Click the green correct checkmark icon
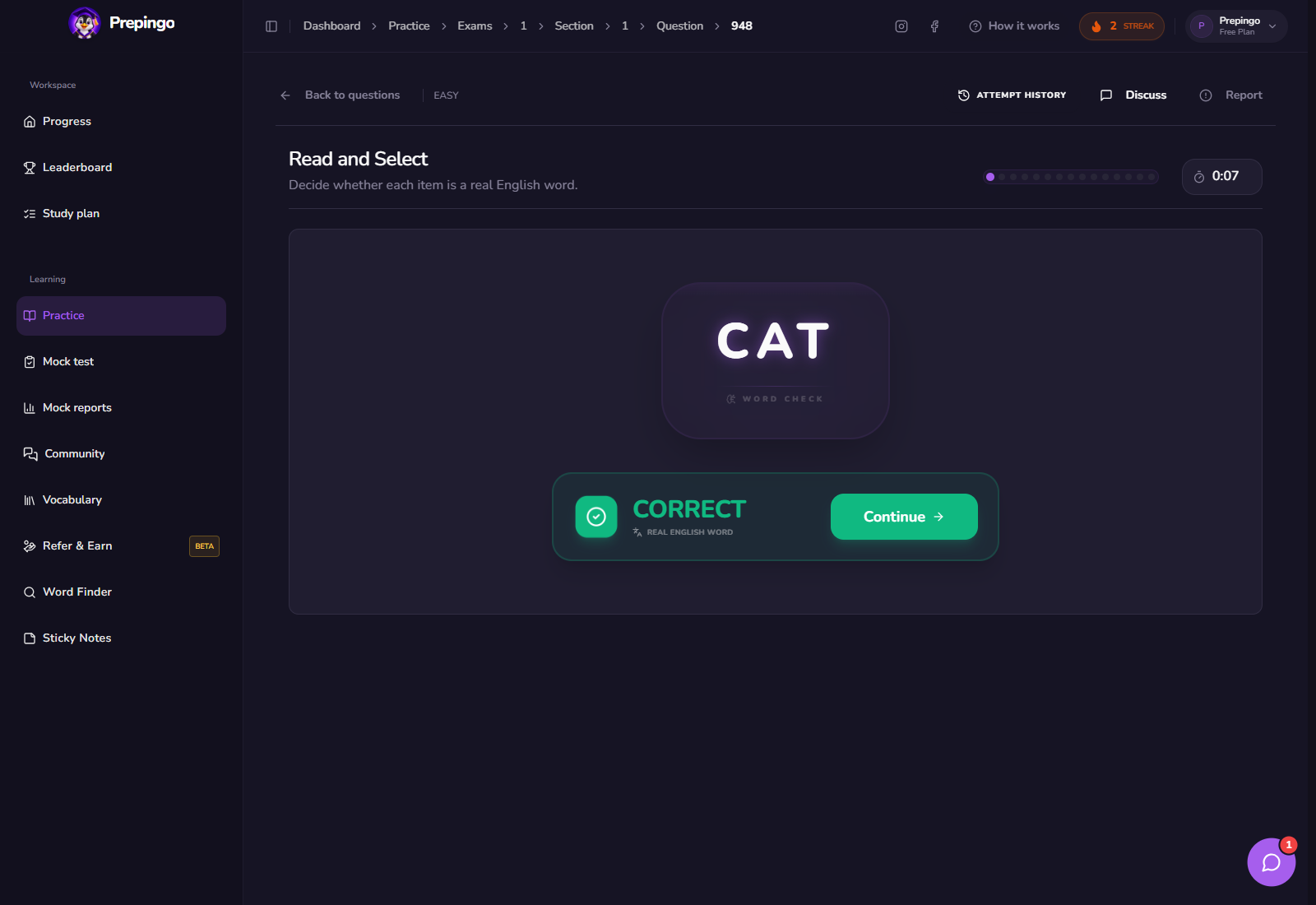 coord(596,517)
